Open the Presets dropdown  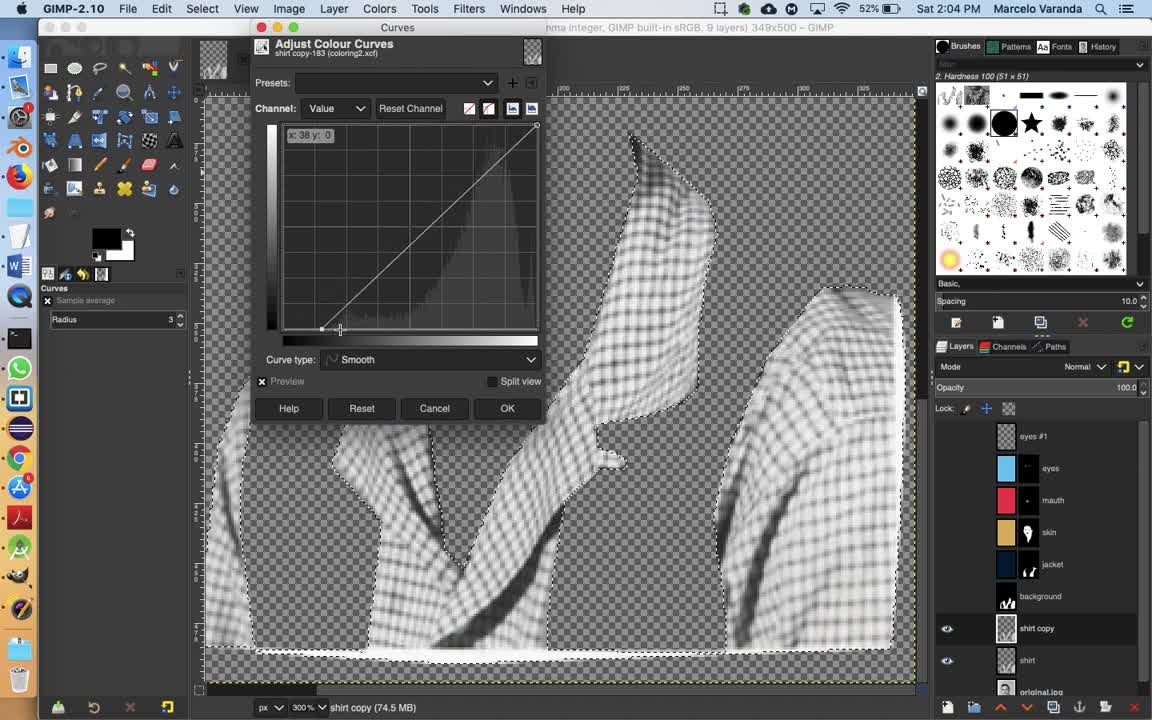396,83
